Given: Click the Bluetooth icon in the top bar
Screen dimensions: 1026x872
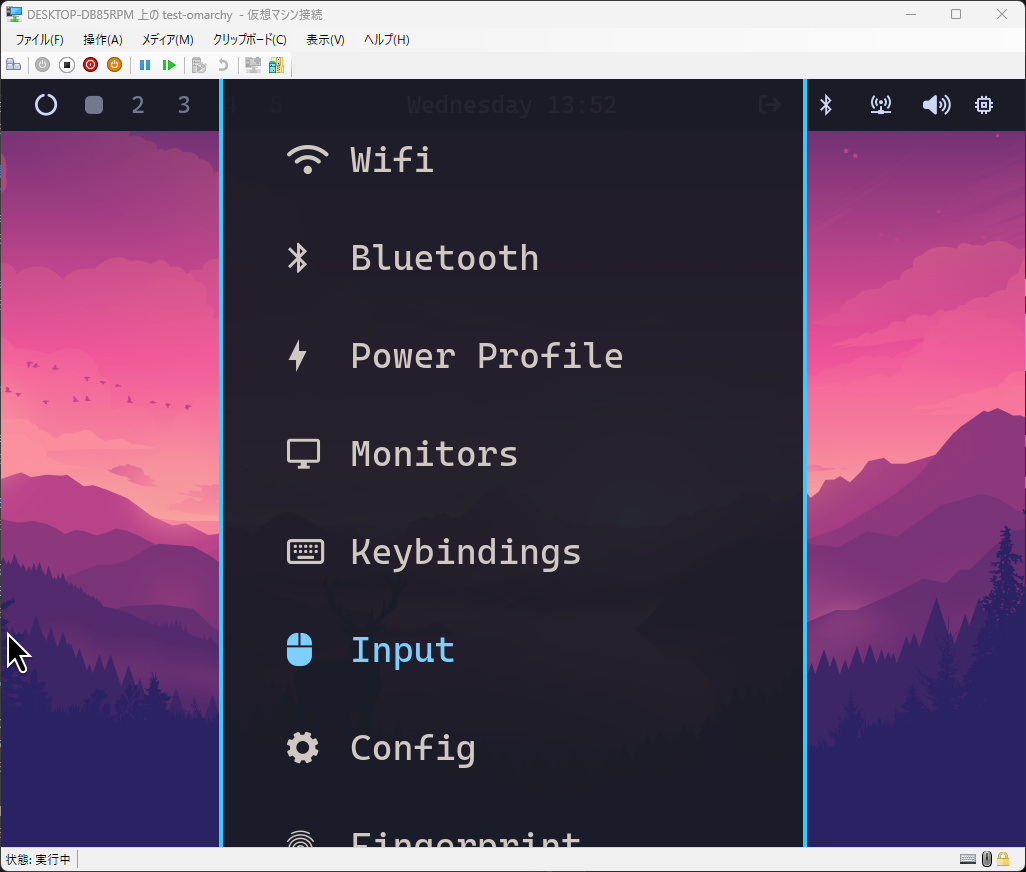Looking at the screenshot, I should 826,105.
